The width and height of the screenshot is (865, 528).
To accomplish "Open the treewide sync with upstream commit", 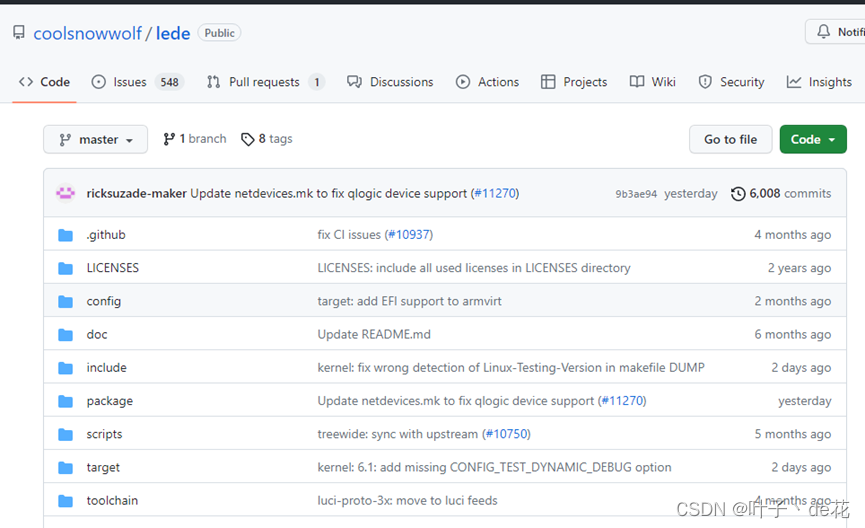I will coord(397,434).
